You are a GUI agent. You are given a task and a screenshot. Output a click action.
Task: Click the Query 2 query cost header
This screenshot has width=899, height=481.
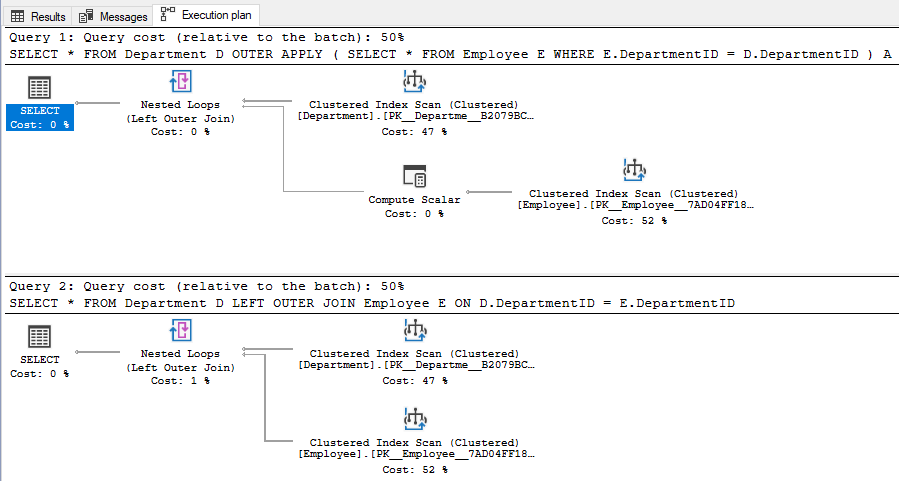[x=207, y=286]
